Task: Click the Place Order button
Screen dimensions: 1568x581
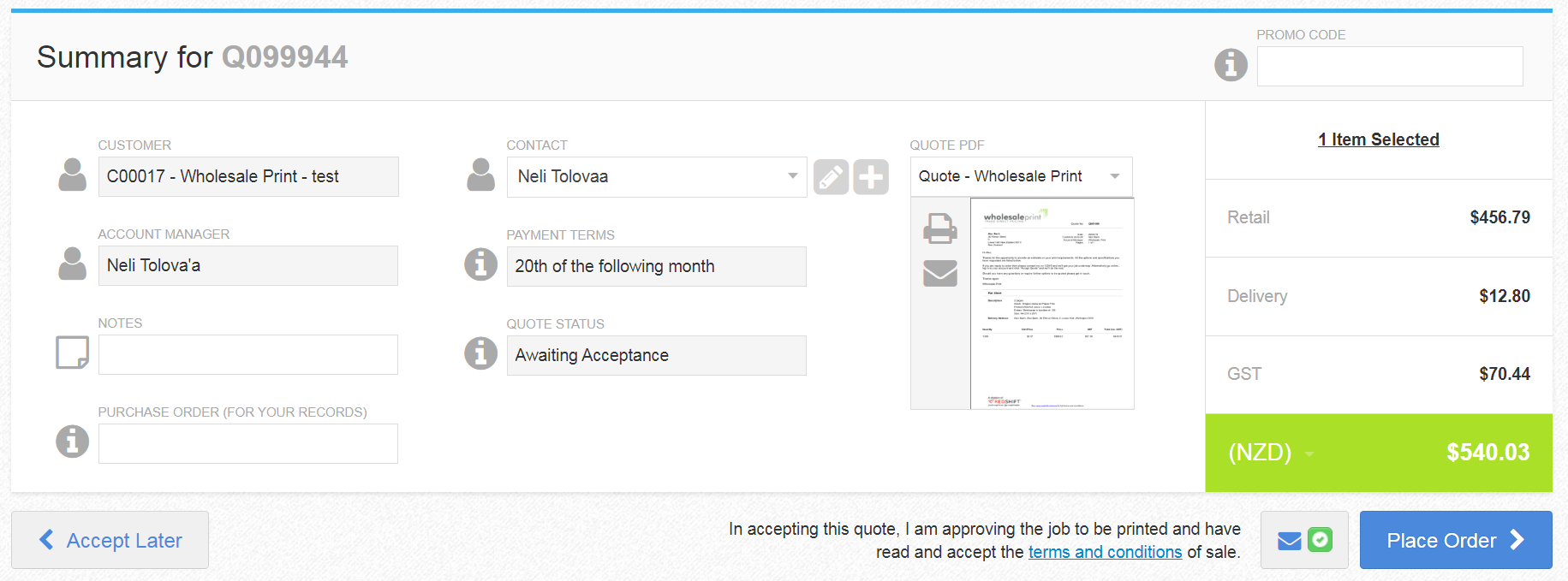Action: 1455,540
